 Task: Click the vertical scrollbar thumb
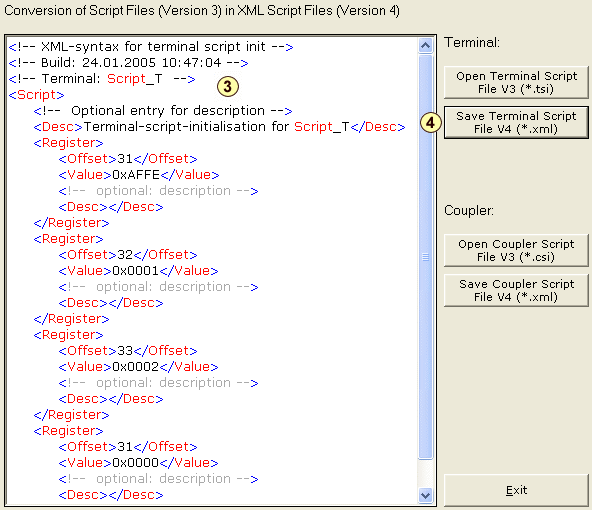tap(426, 257)
